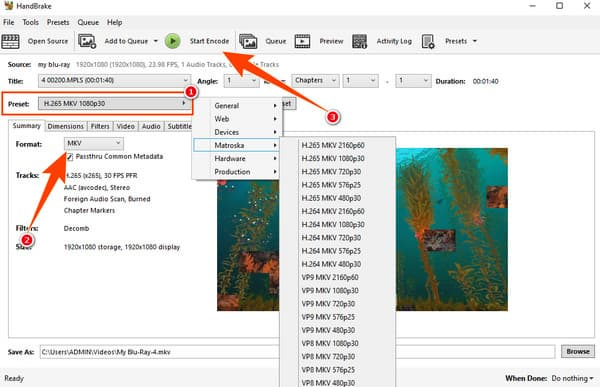Open the Add to Queue dropdown arrow
This screenshot has width=600, height=387.
[156, 41]
